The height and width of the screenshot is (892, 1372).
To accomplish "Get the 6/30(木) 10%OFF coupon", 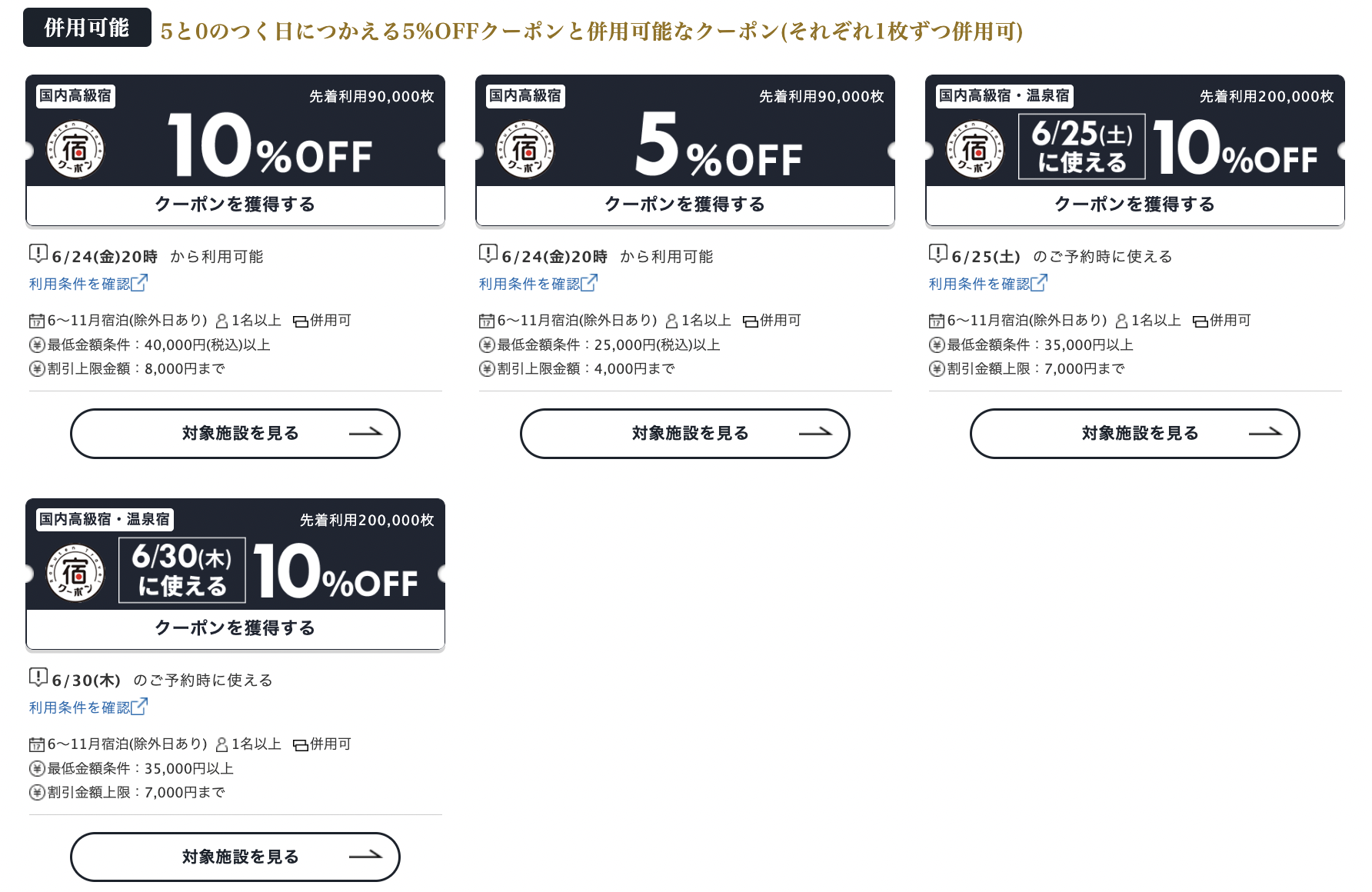I will pos(235,628).
